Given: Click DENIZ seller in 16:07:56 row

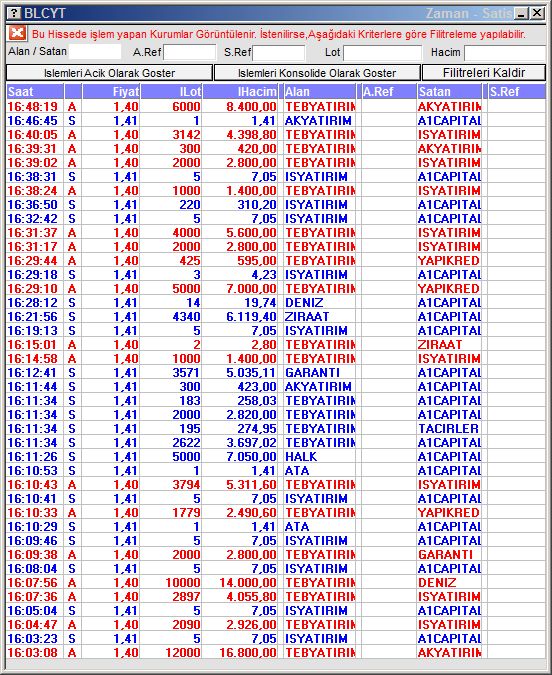Looking at the screenshot, I should 437,582.
